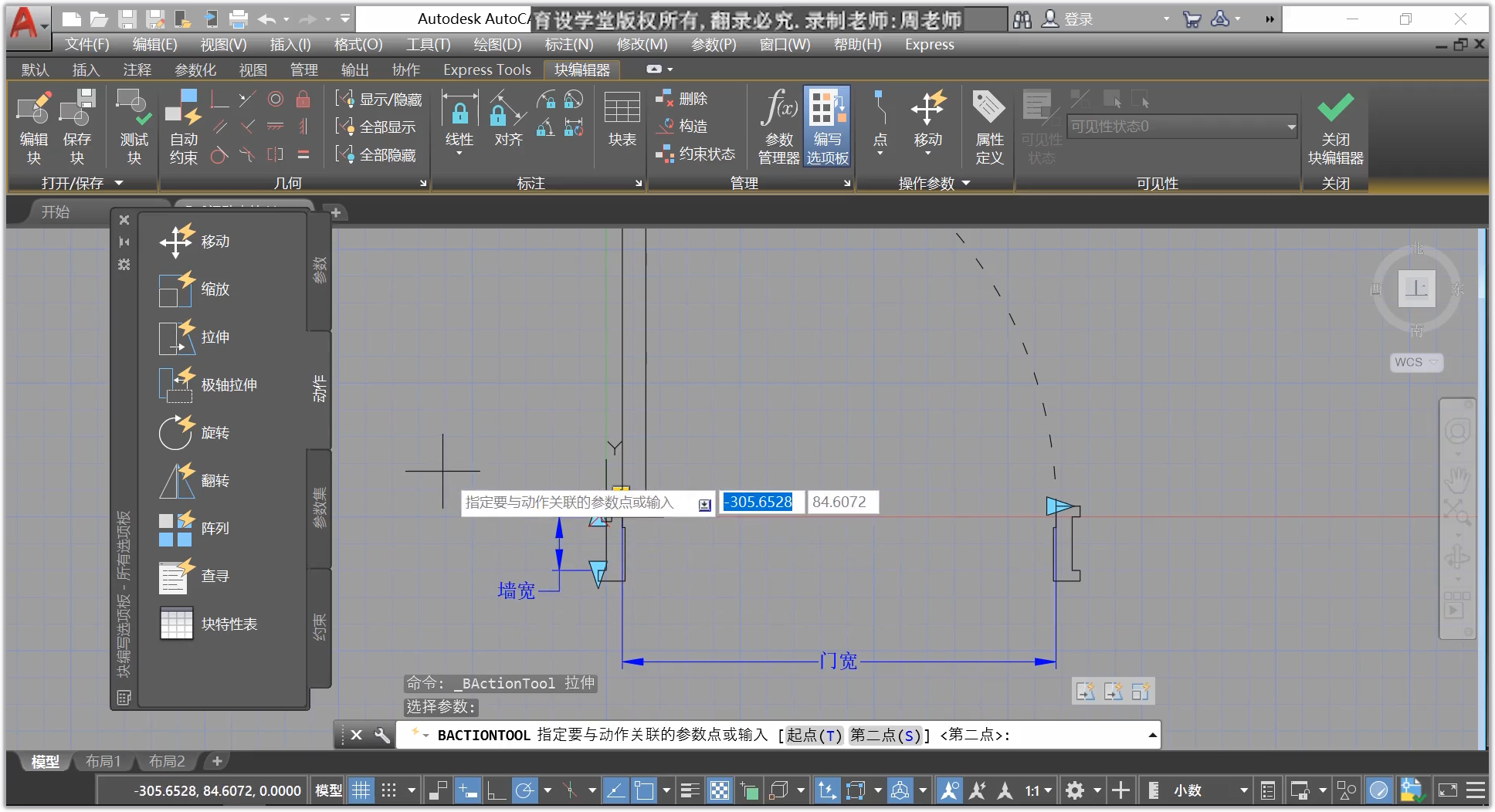
Task: Select Rotate (旋转) action in palette
Action: pyautogui.click(x=195, y=433)
